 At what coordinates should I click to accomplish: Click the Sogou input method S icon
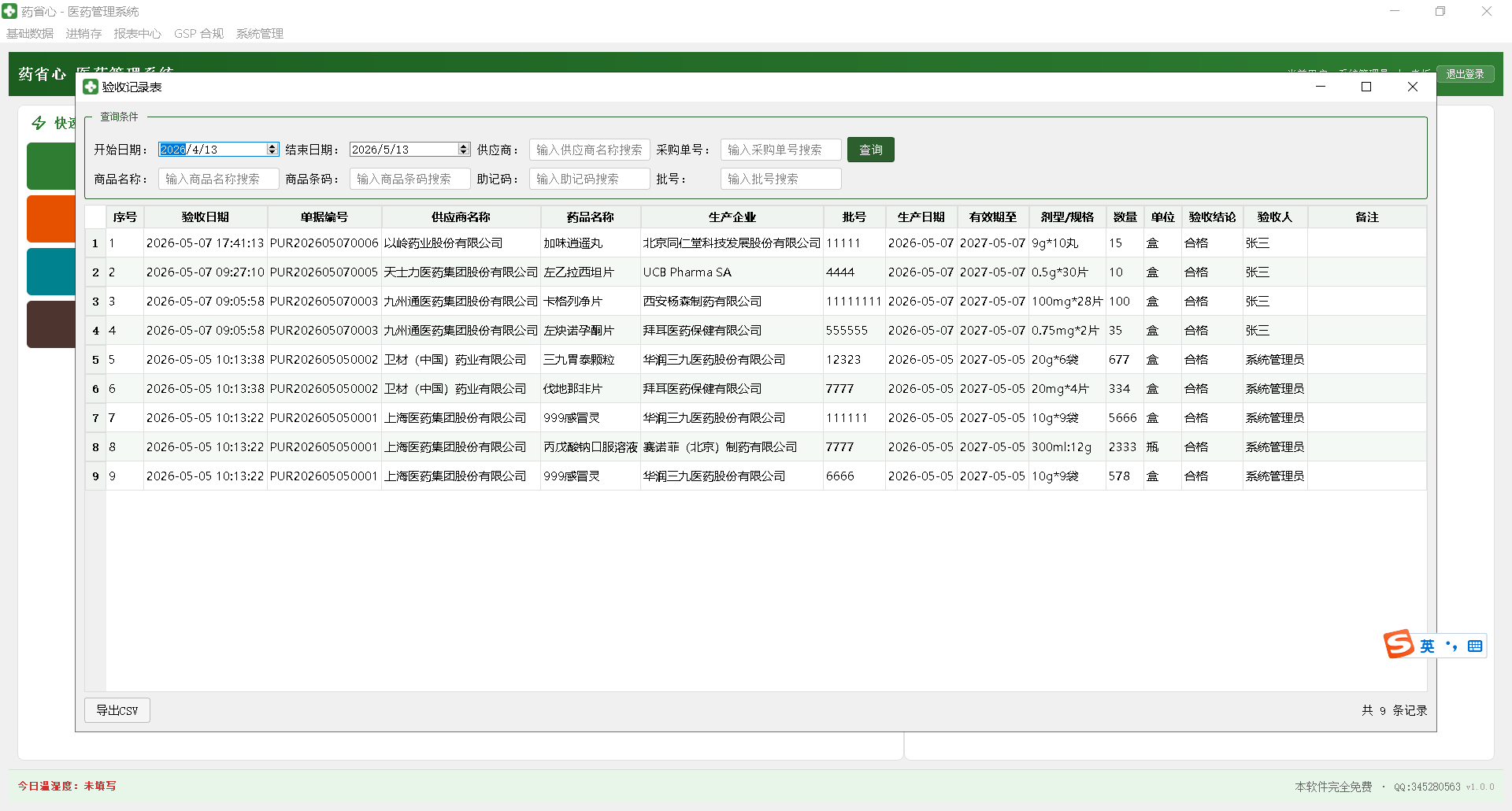(x=1399, y=644)
